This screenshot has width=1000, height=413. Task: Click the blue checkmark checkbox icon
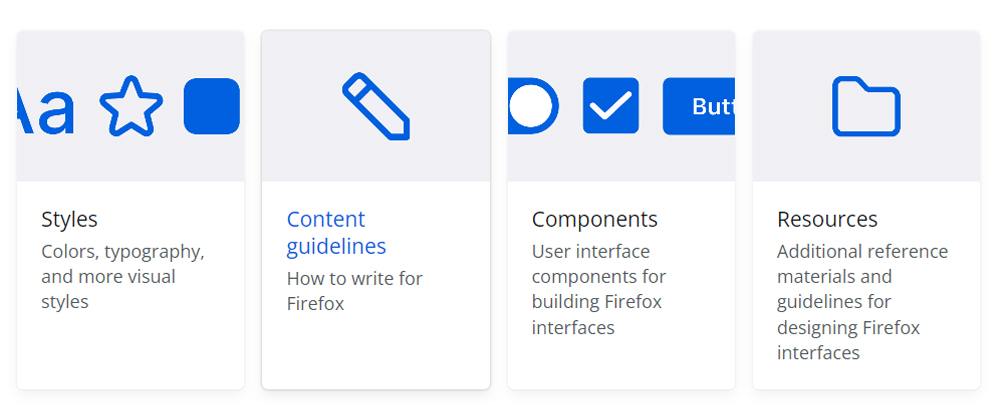pyautogui.click(x=611, y=106)
